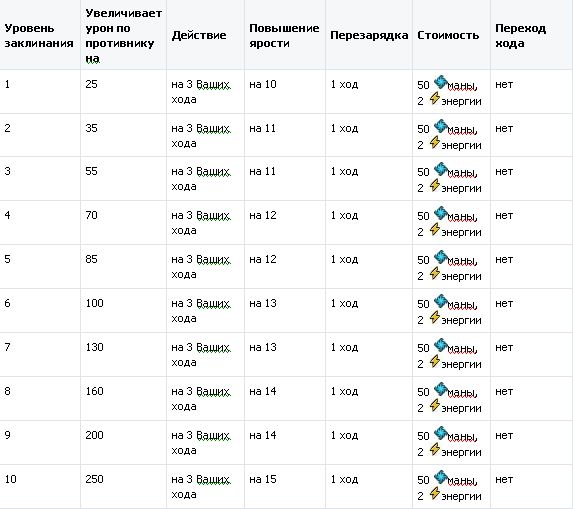This screenshot has height=509, width=573.
Task: Click the energy lightning icon in level 2 row
Action: click(x=435, y=143)
